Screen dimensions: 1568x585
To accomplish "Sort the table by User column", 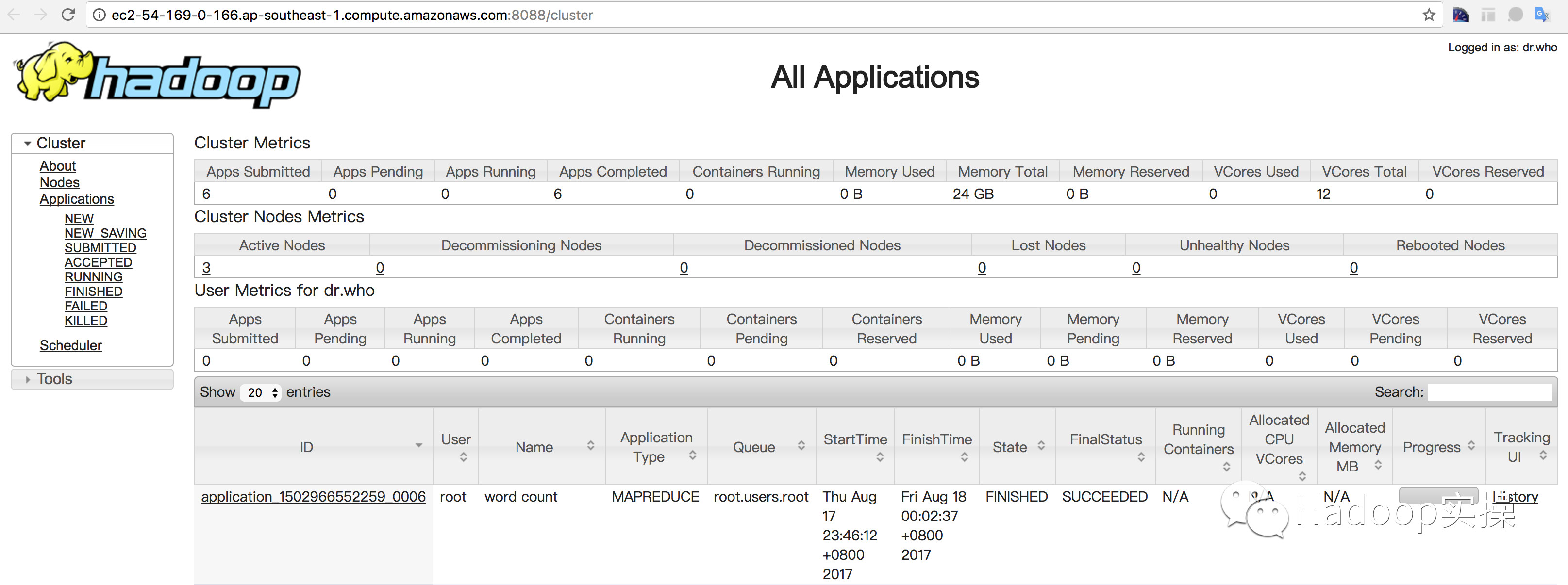I will tap(456, 447).
